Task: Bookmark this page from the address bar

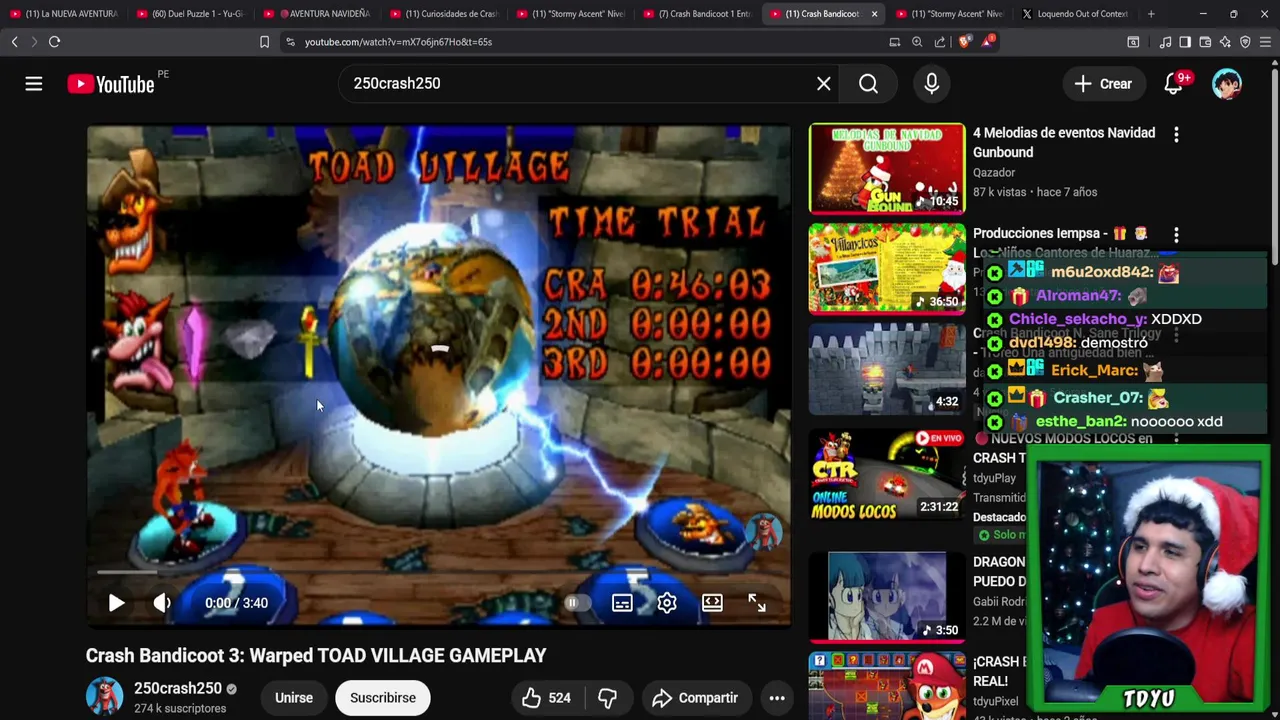Action: 264,42
